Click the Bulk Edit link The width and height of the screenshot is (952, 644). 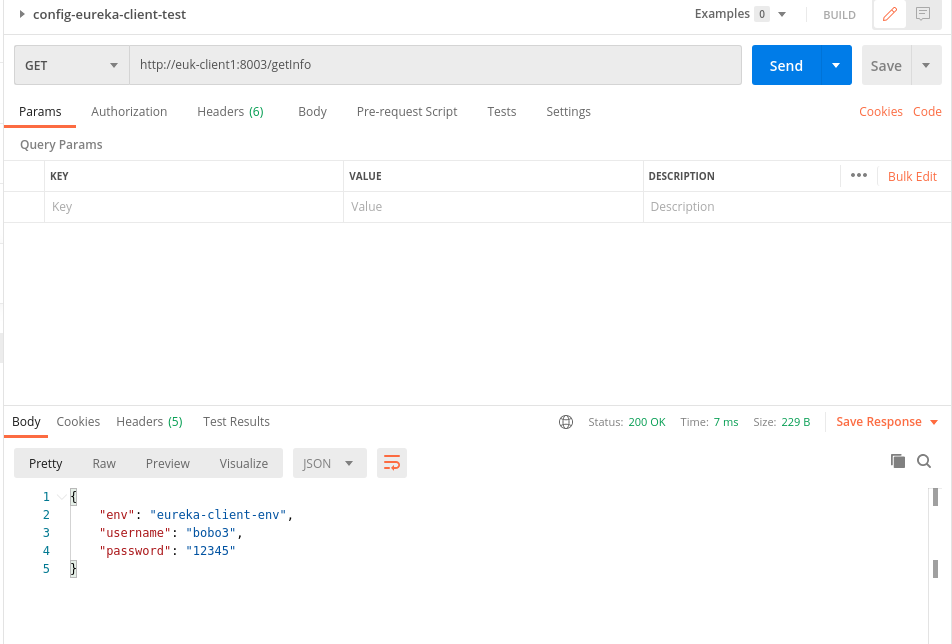click(912, 176)
